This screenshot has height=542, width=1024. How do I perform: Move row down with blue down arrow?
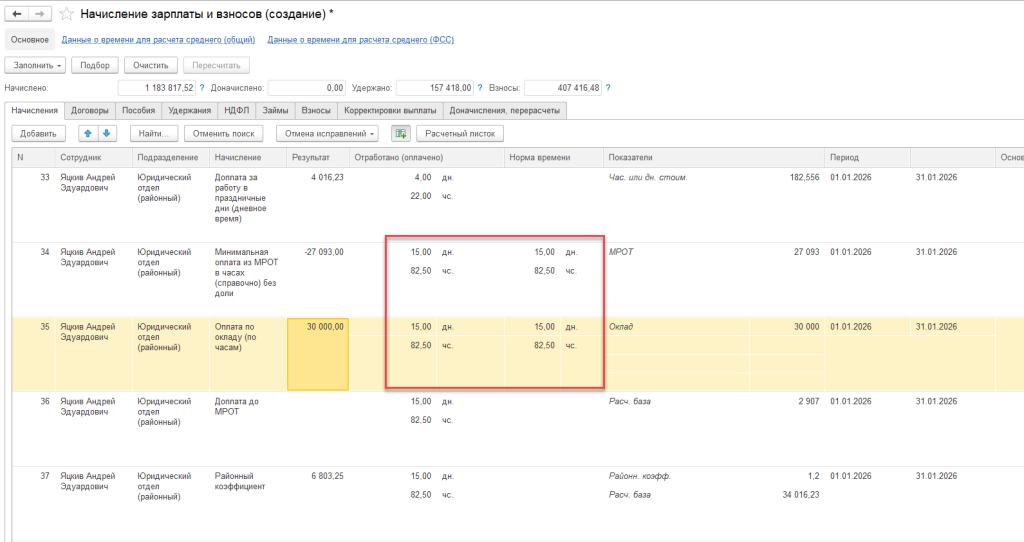click(107, 133)
